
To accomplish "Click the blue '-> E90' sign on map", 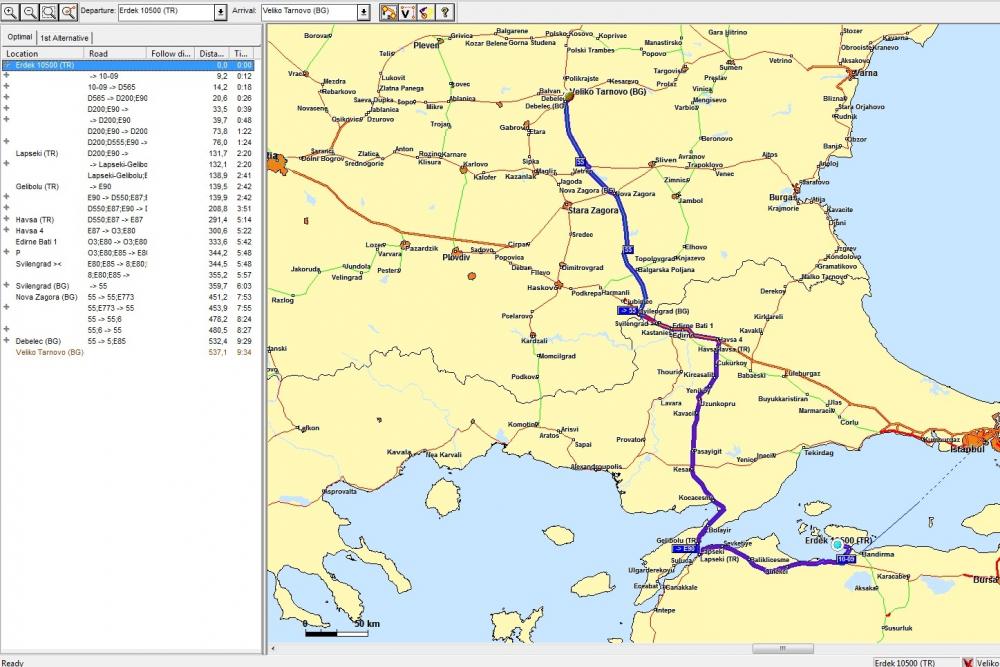I will tap(684, 549).
